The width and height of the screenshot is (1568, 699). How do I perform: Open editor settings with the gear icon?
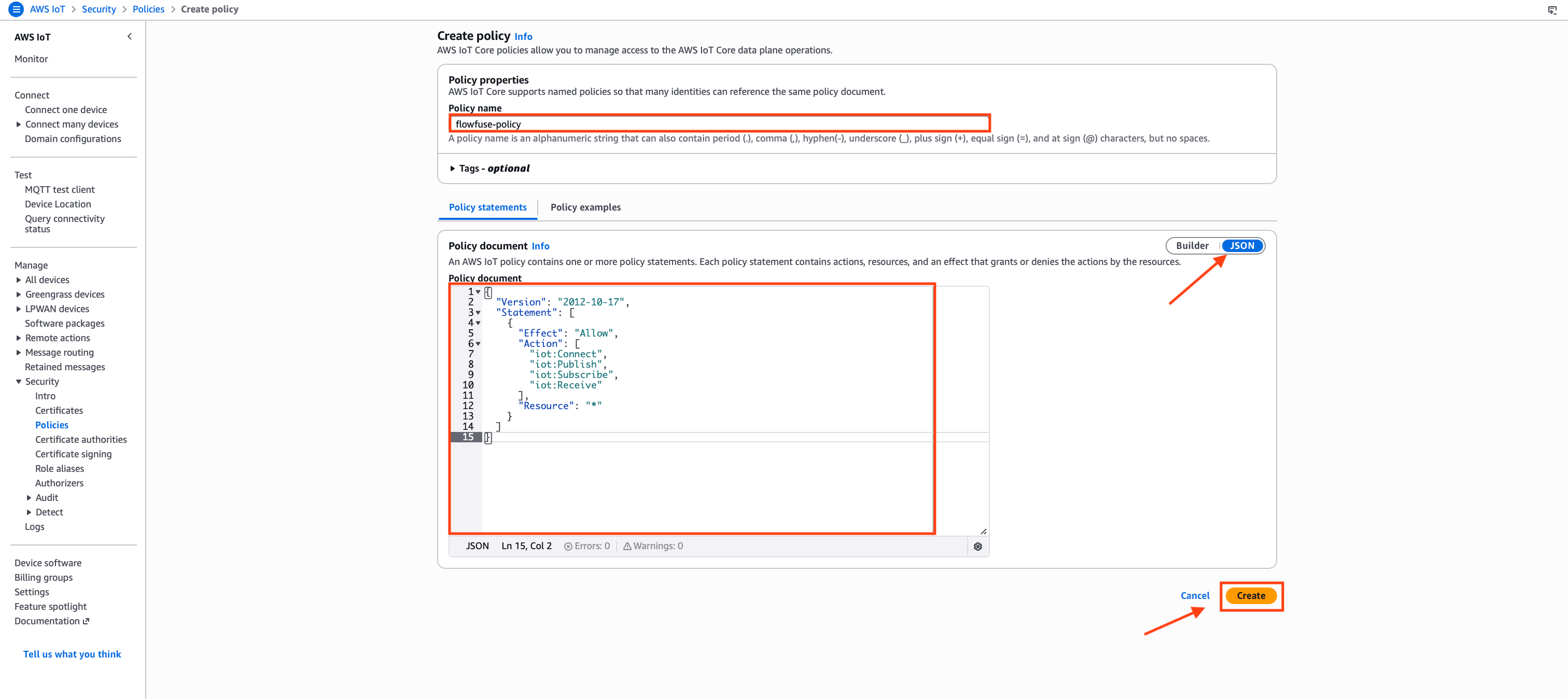[978, 546]
